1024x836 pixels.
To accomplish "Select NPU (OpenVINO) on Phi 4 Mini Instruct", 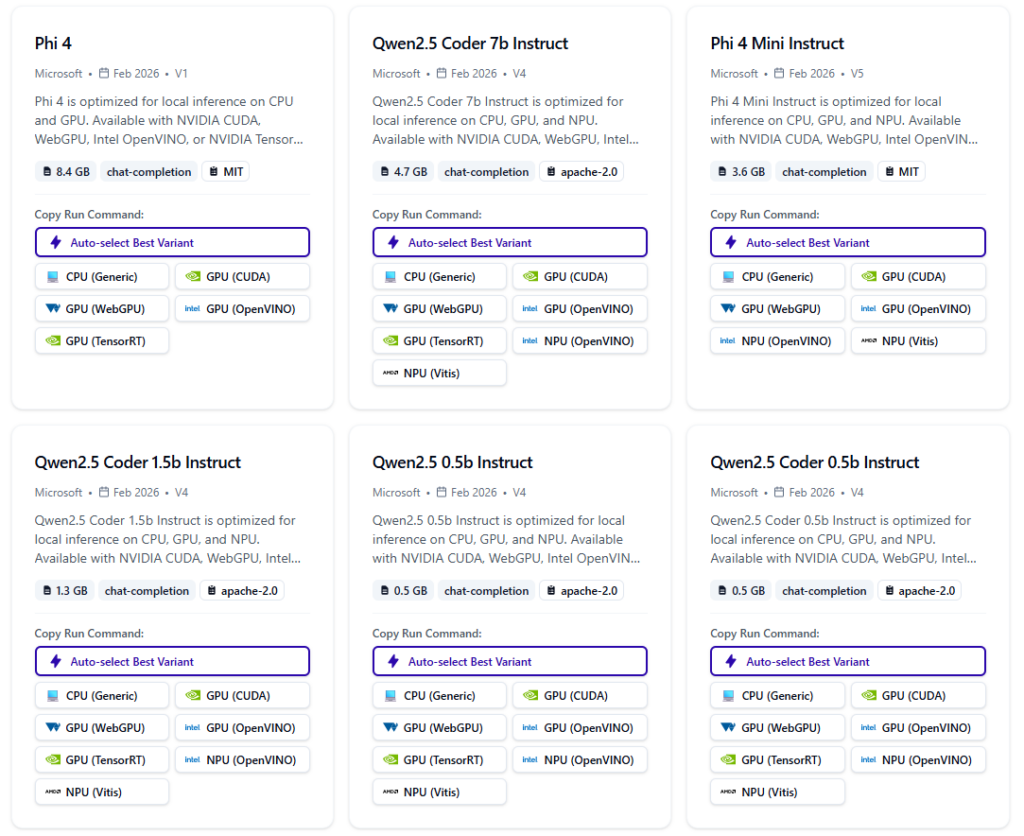I will (x=777, y=340).
